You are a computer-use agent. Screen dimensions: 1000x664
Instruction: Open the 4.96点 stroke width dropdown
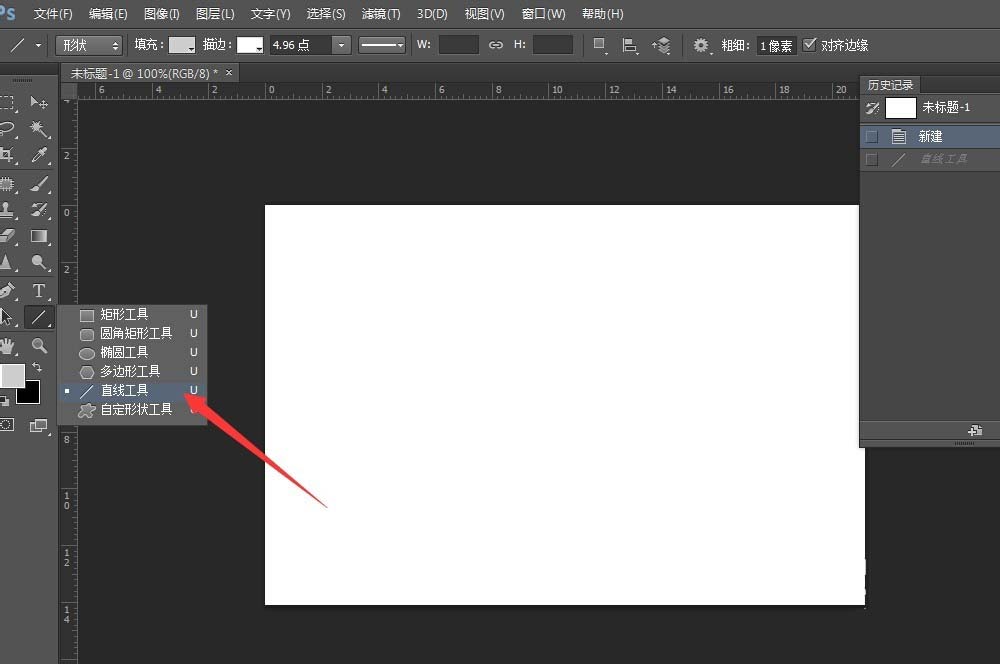pos(341,44)
